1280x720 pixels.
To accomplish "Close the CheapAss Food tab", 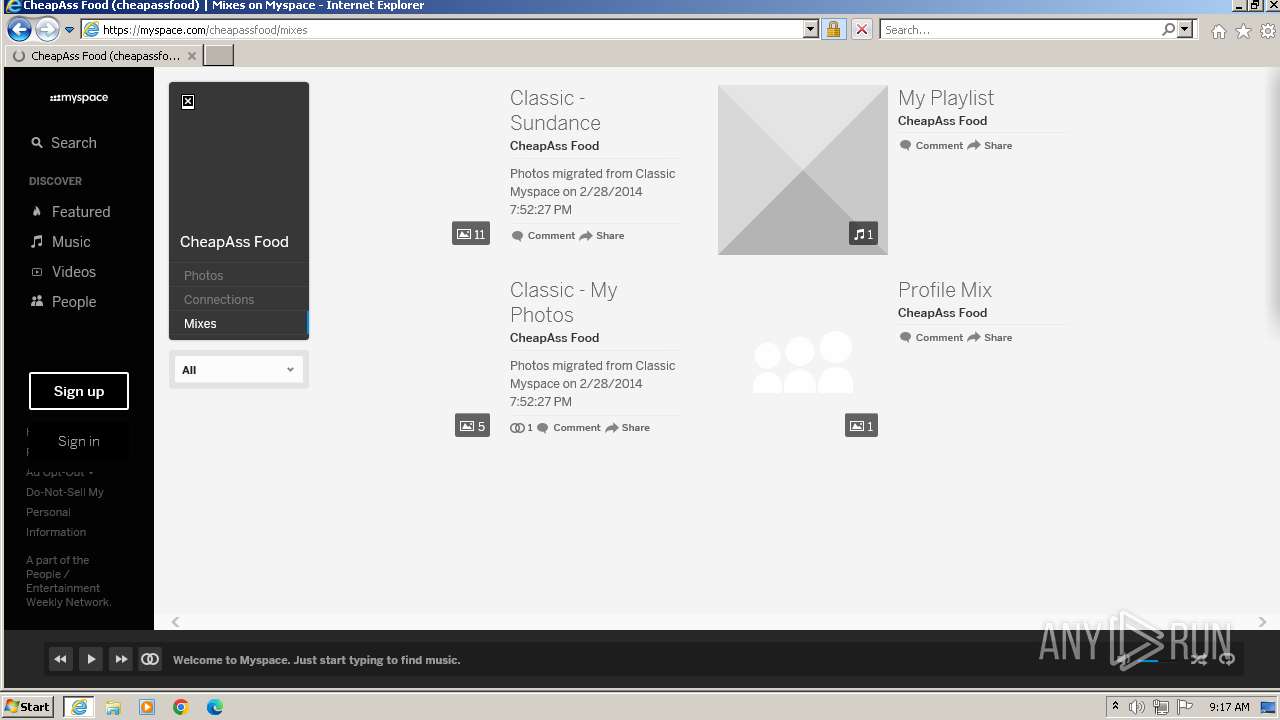I will pyautogui.click(x=192, y=56).
